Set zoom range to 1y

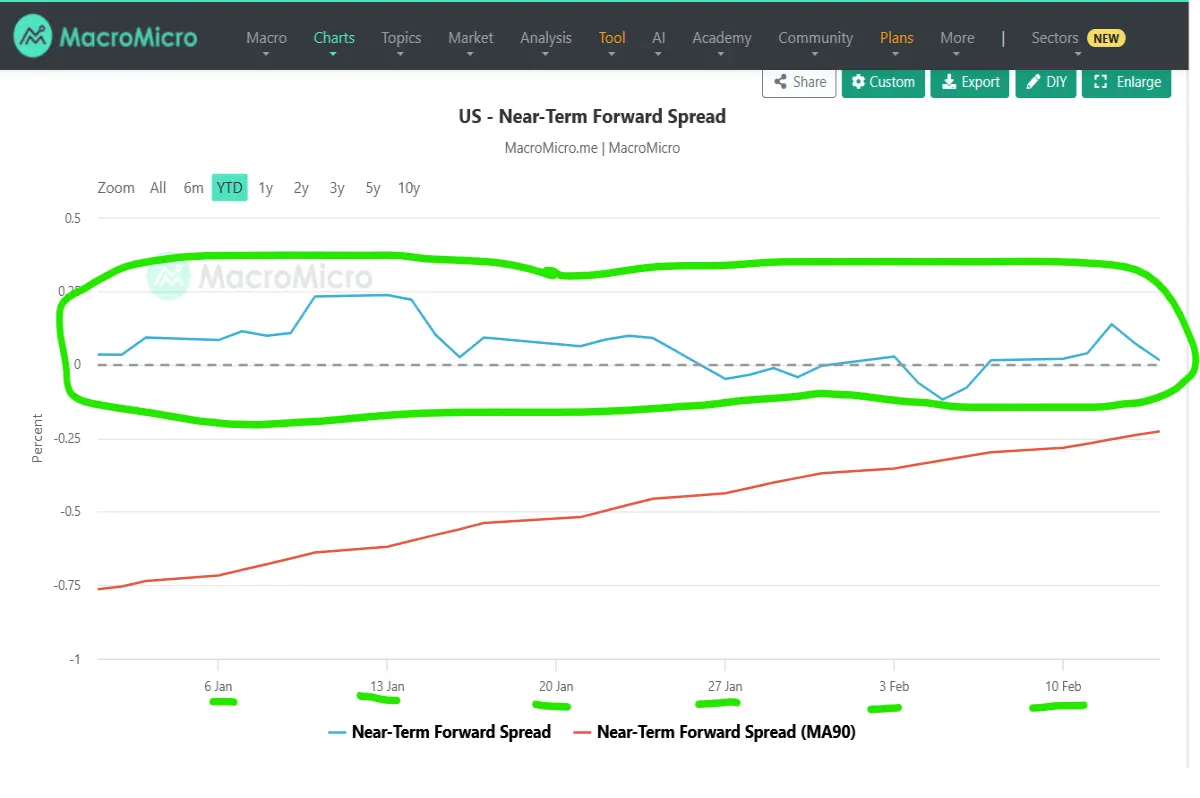265,188
